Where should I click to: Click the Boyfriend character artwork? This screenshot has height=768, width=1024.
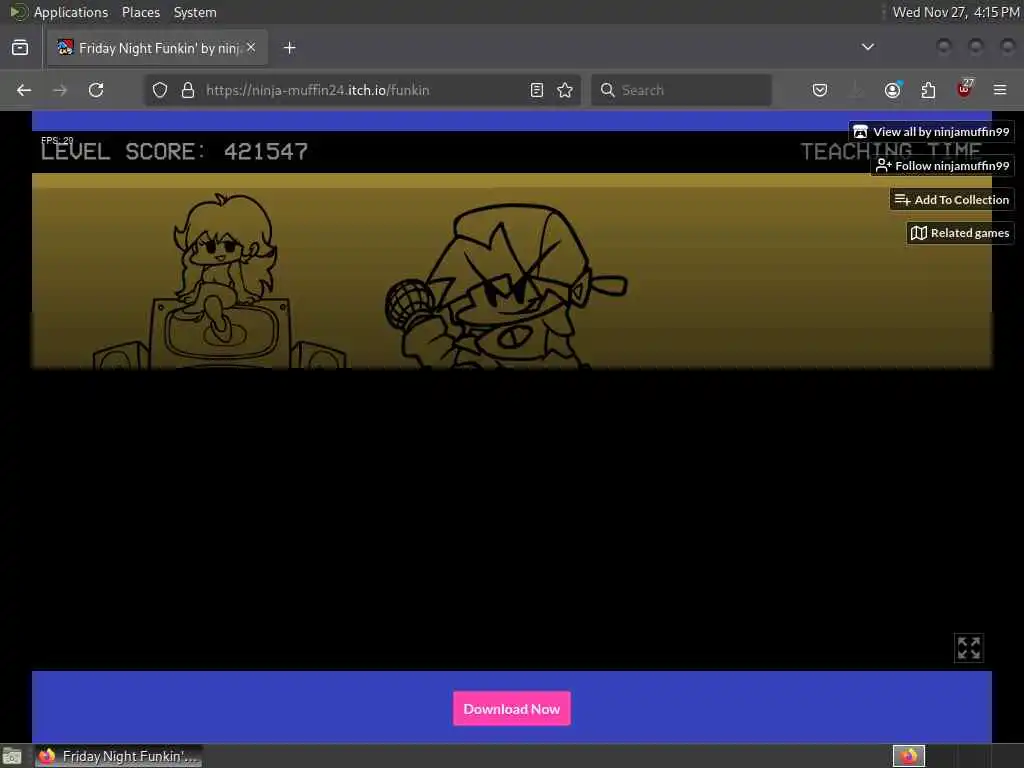coord(506,287)
